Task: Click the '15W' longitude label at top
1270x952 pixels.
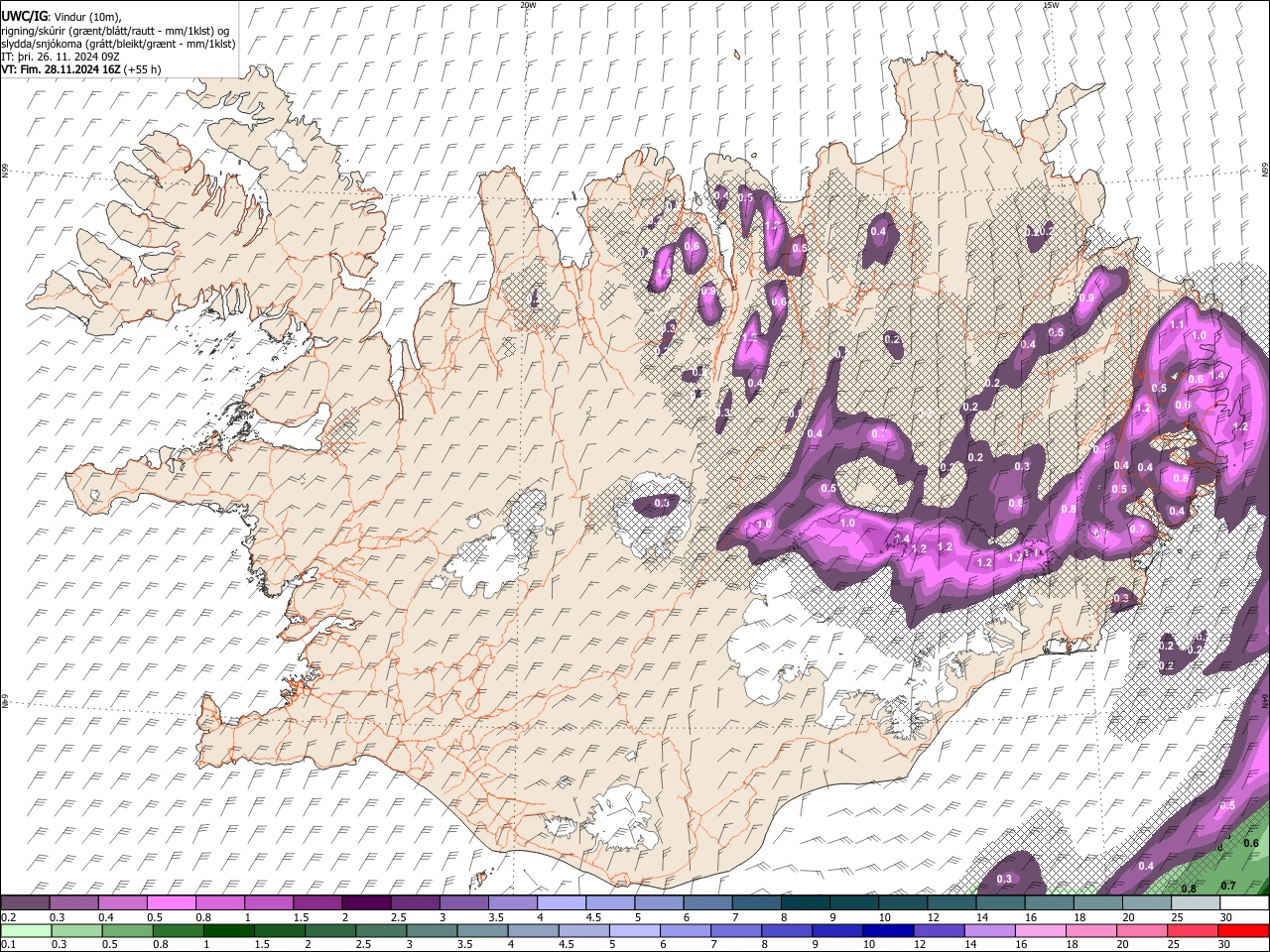Action: (x=1051, y=5)
